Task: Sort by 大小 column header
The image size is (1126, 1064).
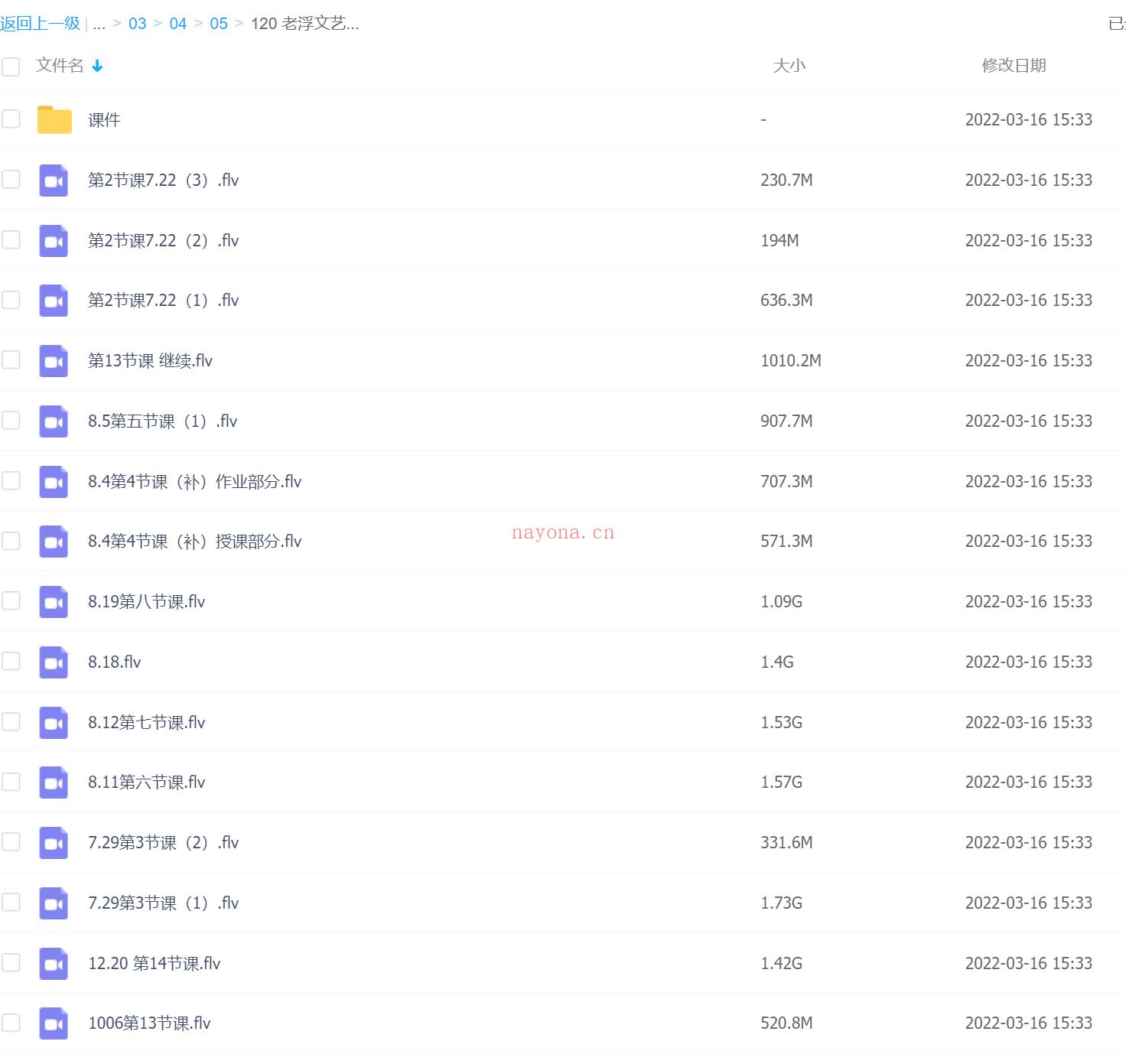Action: (x=789, y=66)
